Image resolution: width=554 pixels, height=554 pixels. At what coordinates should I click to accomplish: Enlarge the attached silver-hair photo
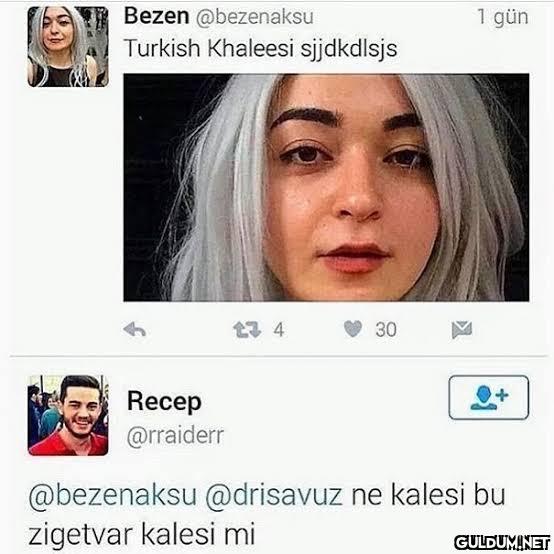326,187
